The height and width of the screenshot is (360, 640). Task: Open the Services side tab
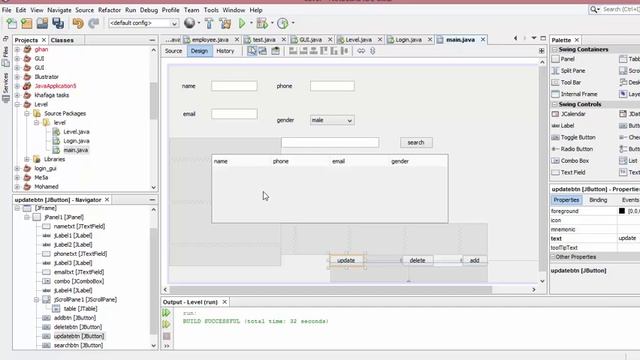tap(6, 87)
